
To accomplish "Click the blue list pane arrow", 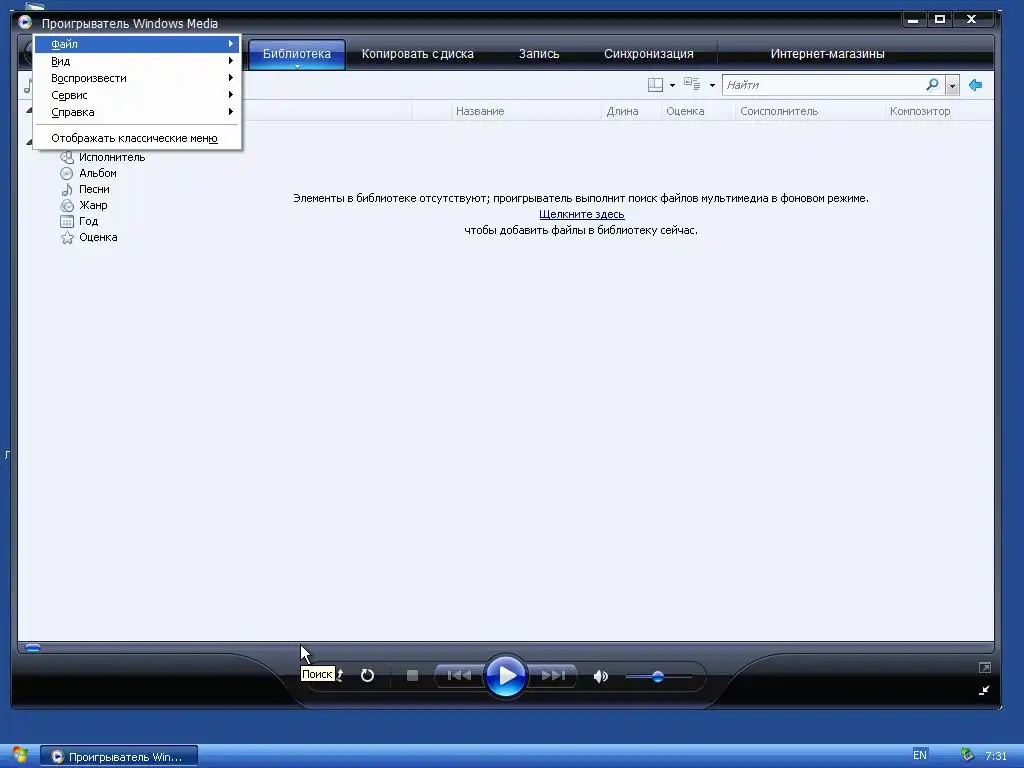I will (x=976, y=85).
